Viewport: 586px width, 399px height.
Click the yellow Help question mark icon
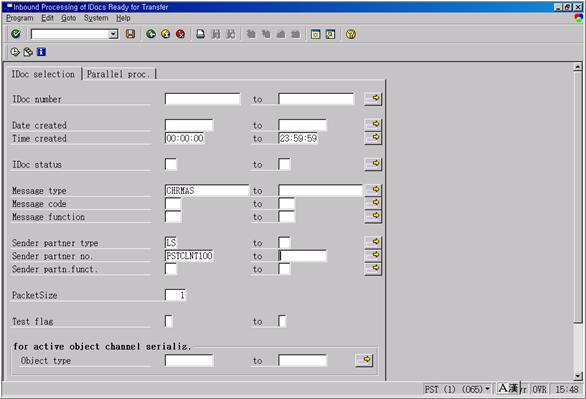click(x=351, y=34)
